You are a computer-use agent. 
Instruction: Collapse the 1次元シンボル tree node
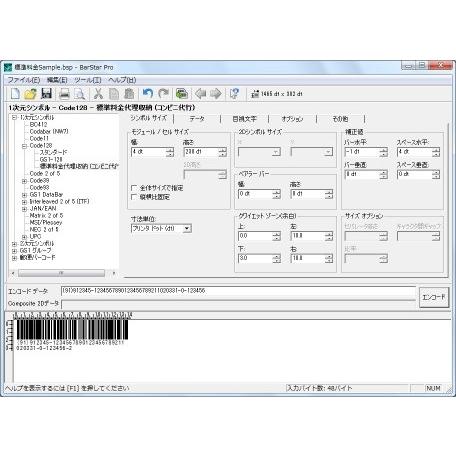(x=14, y=117)
